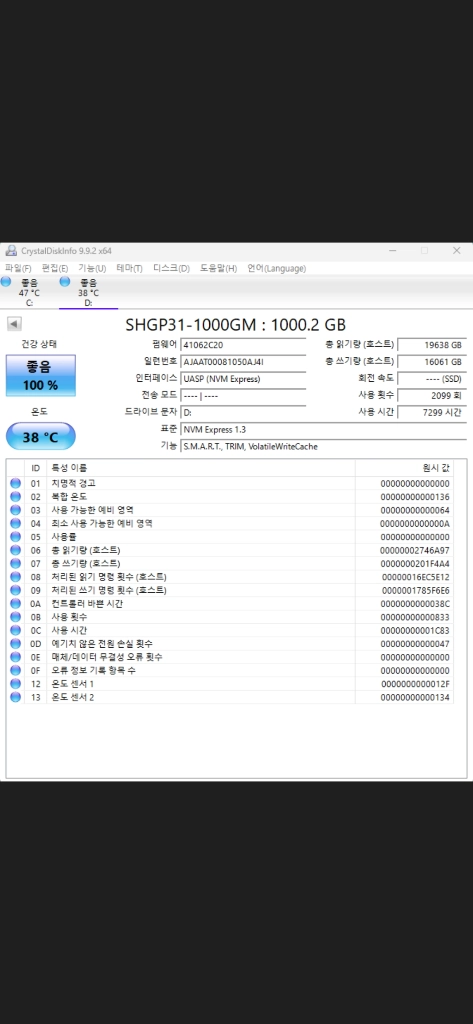
Task: Click the firmware field 41062C20
Action: coord(243,345)
